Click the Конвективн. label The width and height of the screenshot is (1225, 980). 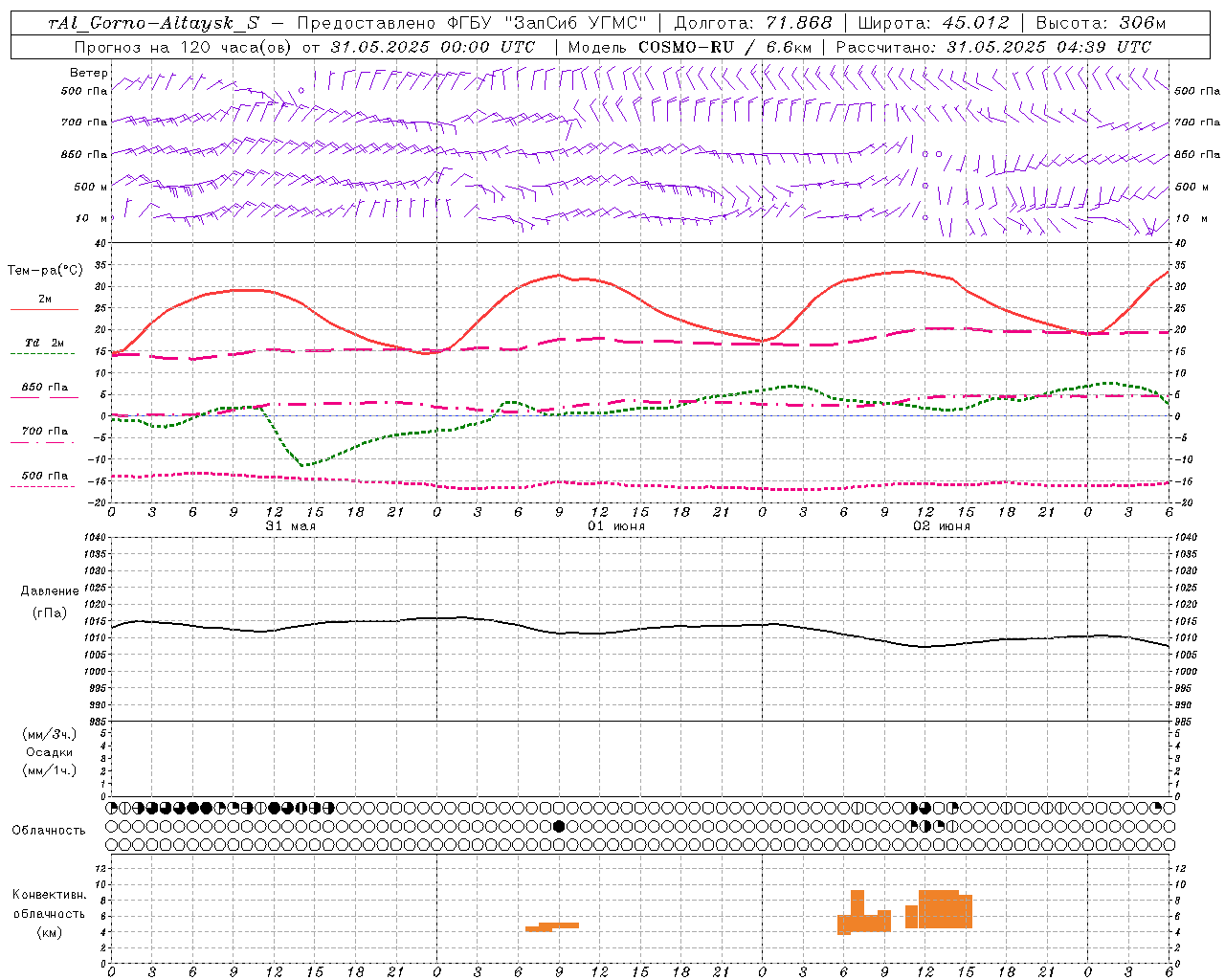[49, 895]
